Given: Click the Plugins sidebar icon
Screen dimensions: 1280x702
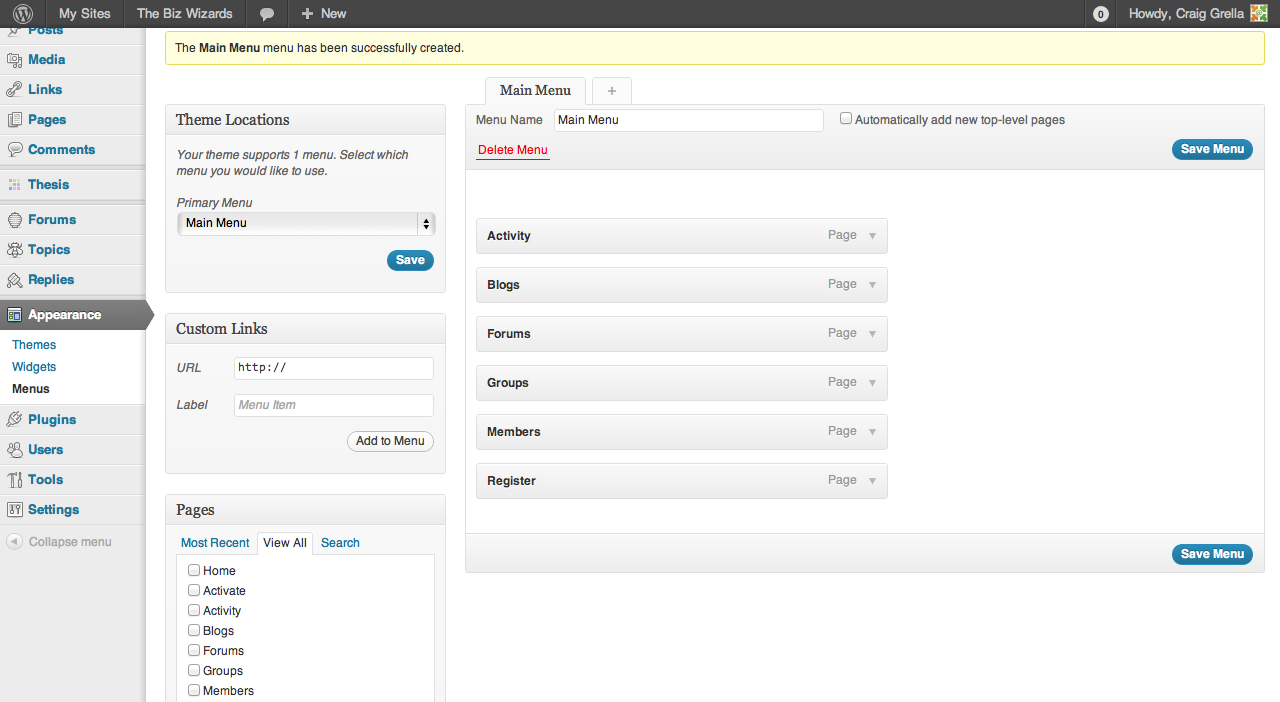Looking at the screenshot, I should click(x=15, y=420).
